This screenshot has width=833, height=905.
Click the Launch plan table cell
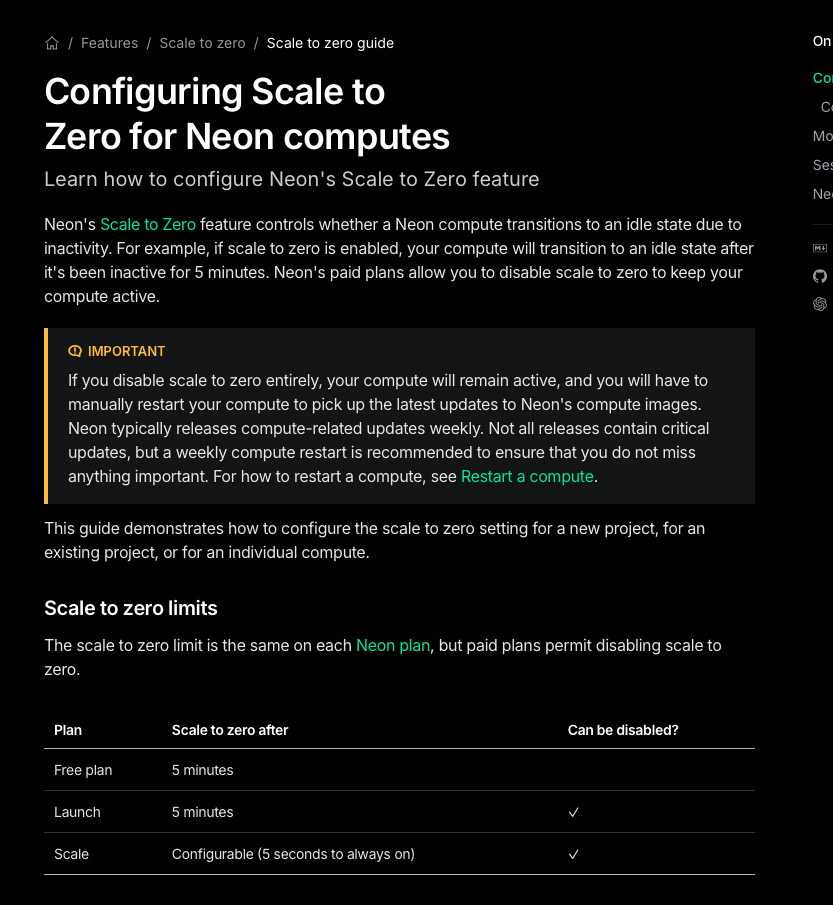pyautogui.click(x=77, y=812)
